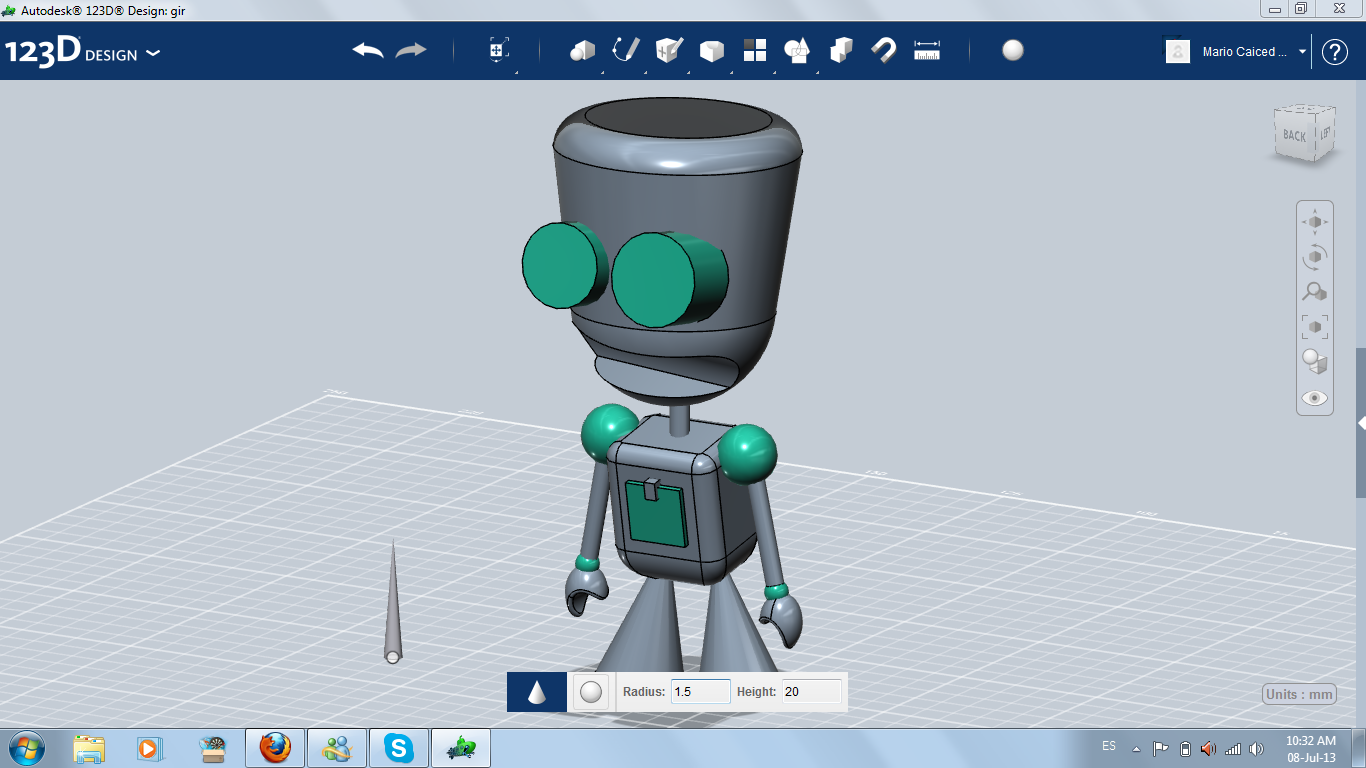Open the Grouping tool
This screenshot has height=768, width=1366.
(x=797, y=50)
